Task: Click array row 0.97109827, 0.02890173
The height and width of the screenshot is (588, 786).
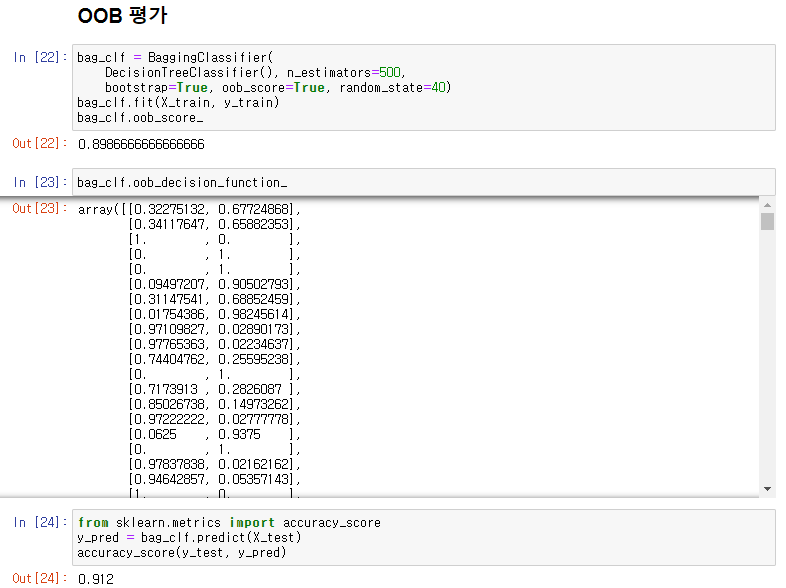Action: (214, 329)
